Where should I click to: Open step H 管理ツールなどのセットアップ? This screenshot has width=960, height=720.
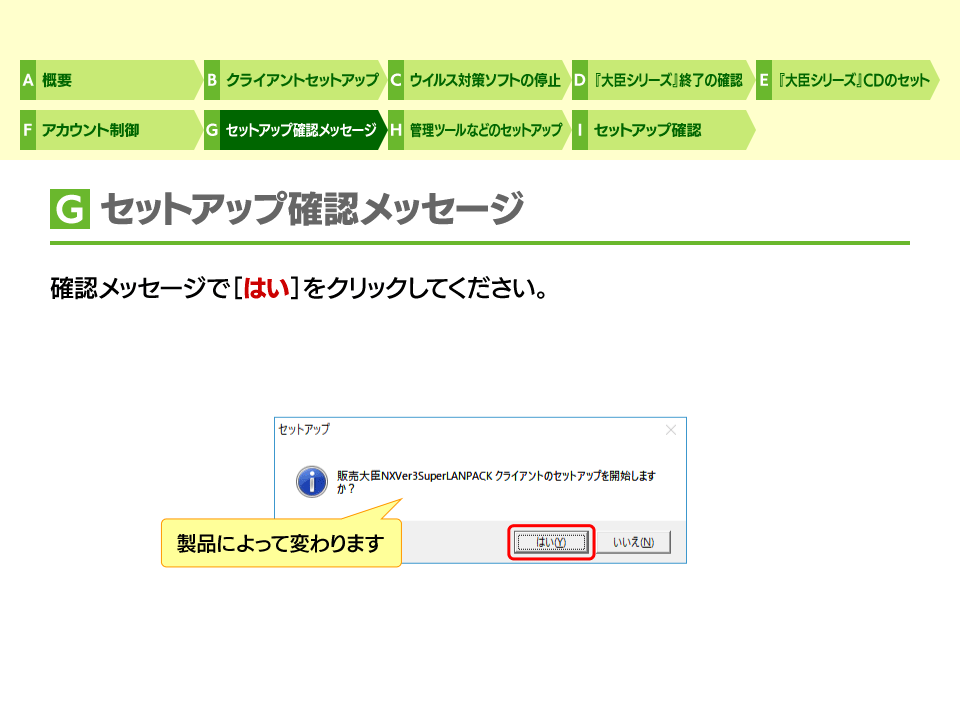478,130
